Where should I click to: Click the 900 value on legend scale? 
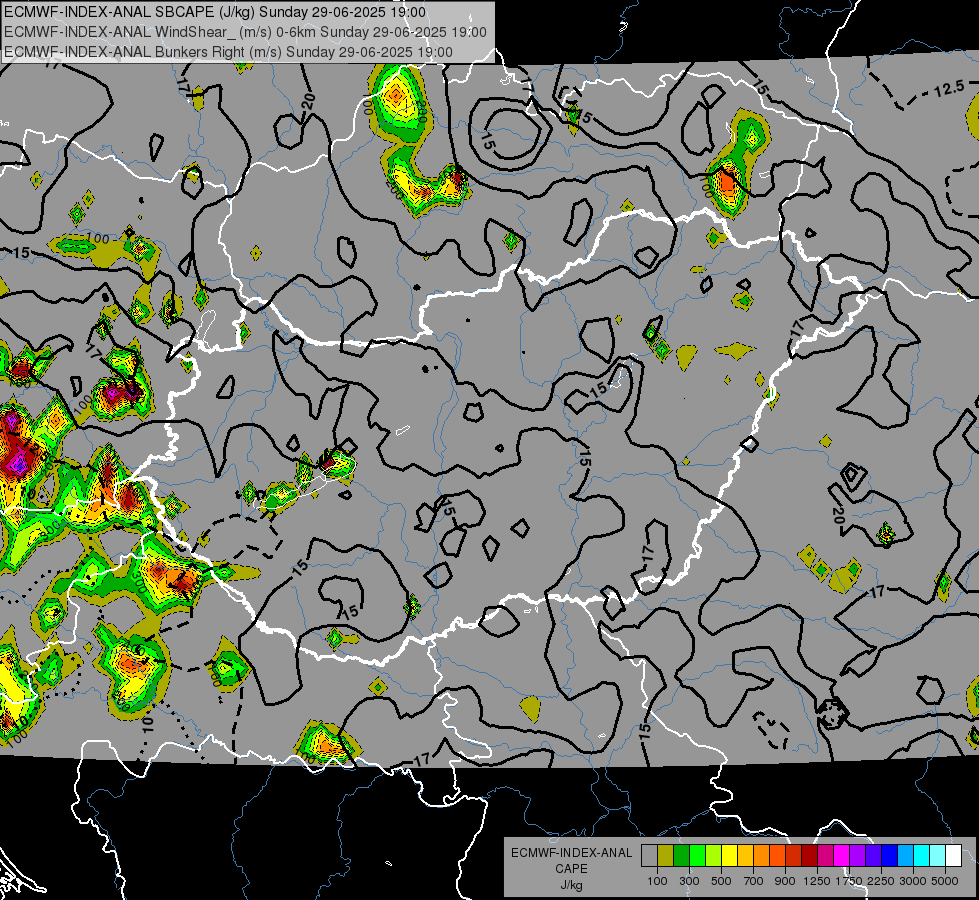[785, 881]
